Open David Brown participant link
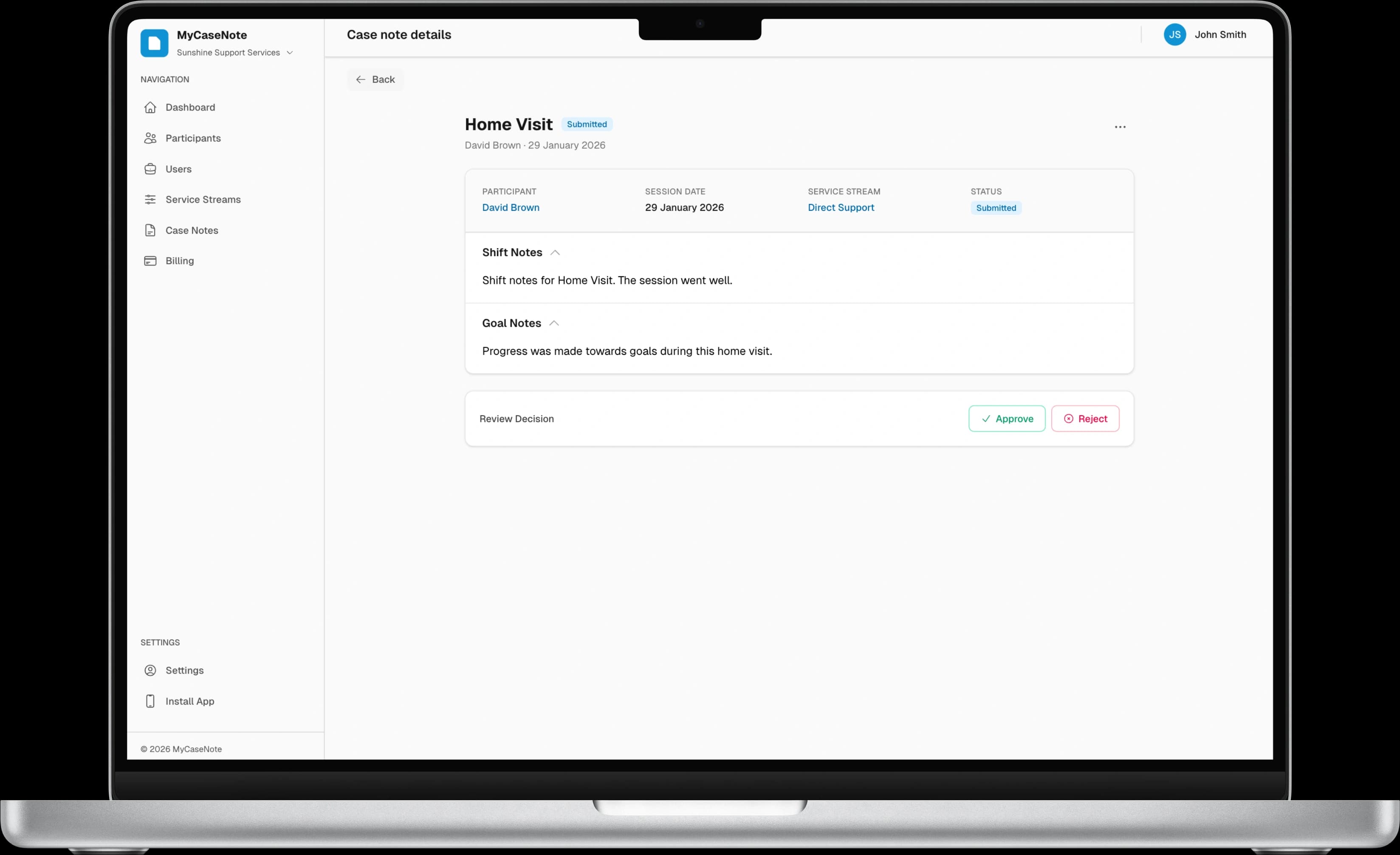This screenshot has width=1400, height=855. (x=510, y=207)
